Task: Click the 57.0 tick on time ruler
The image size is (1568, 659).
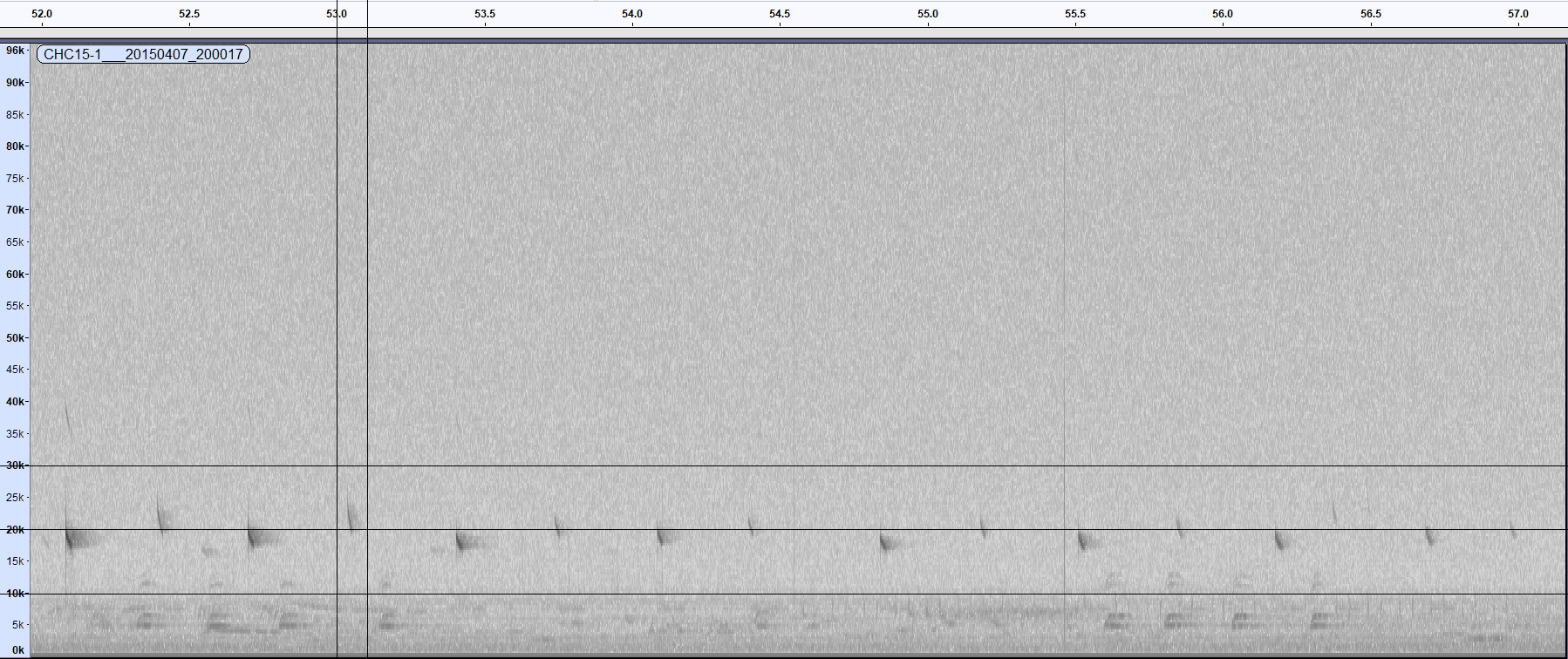Action: (x=1518, y=14)
